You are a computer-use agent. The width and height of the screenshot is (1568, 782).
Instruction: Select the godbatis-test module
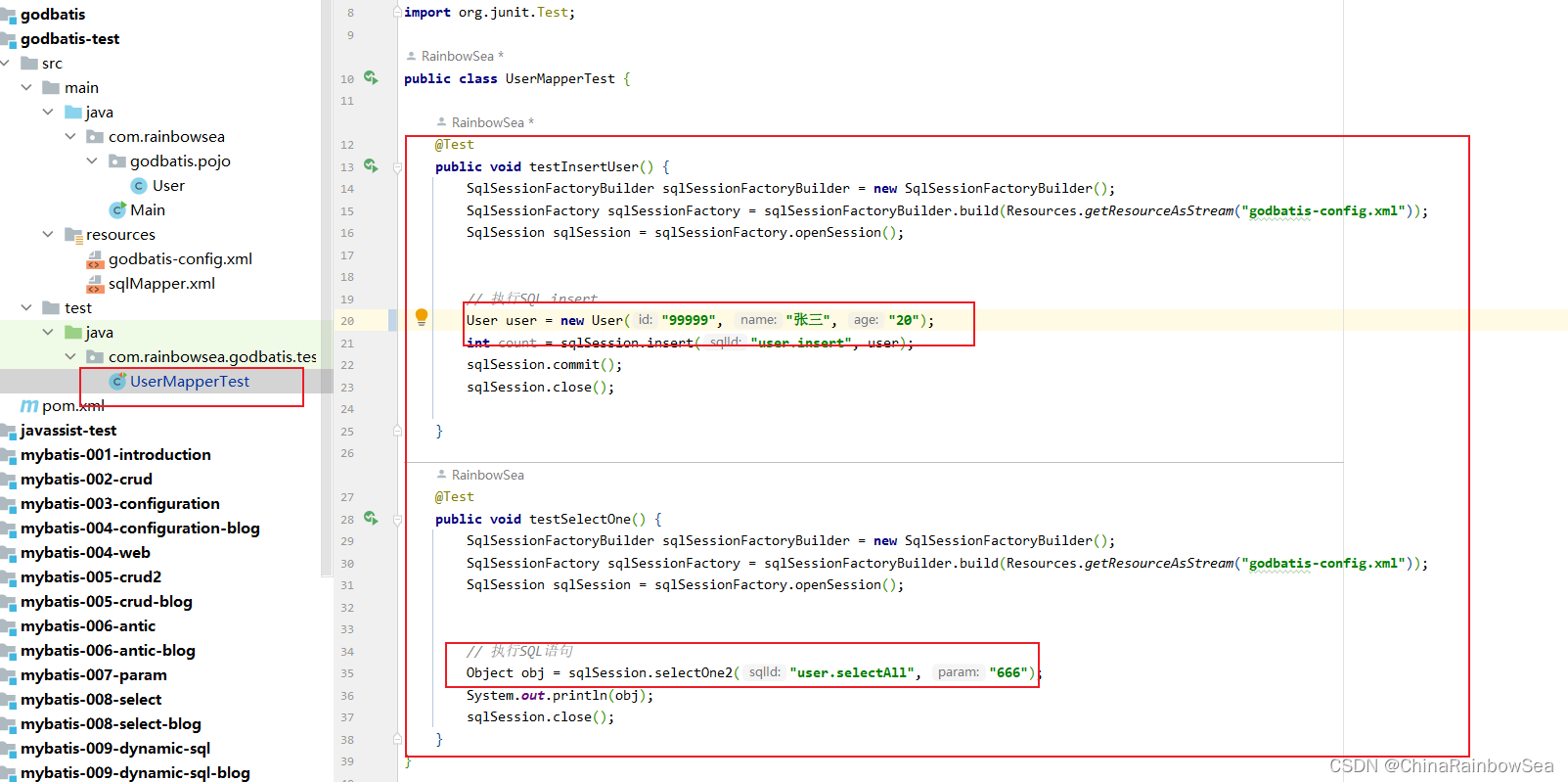(69, 39)
